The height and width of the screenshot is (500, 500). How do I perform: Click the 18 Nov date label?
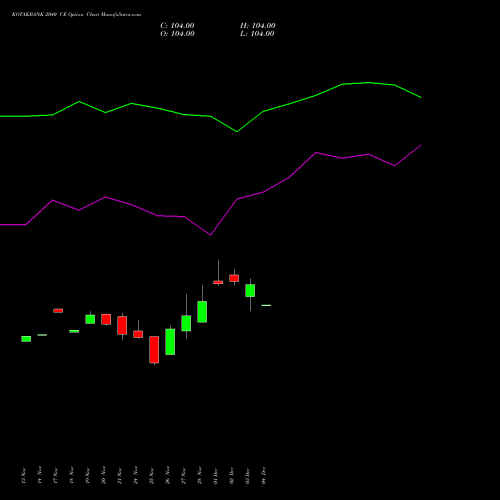[x=72, y=475]
